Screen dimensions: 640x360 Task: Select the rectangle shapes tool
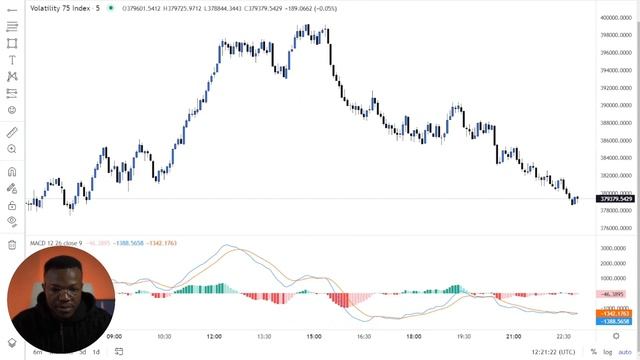coord(12,43)
